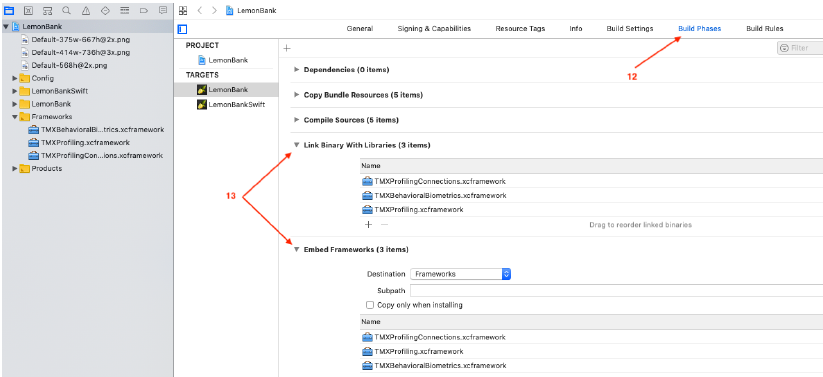Image resolution: width=823 pixels, height=377 pixels.
Task: Switch to Build Rules tab
Action: tap(765, 29)
